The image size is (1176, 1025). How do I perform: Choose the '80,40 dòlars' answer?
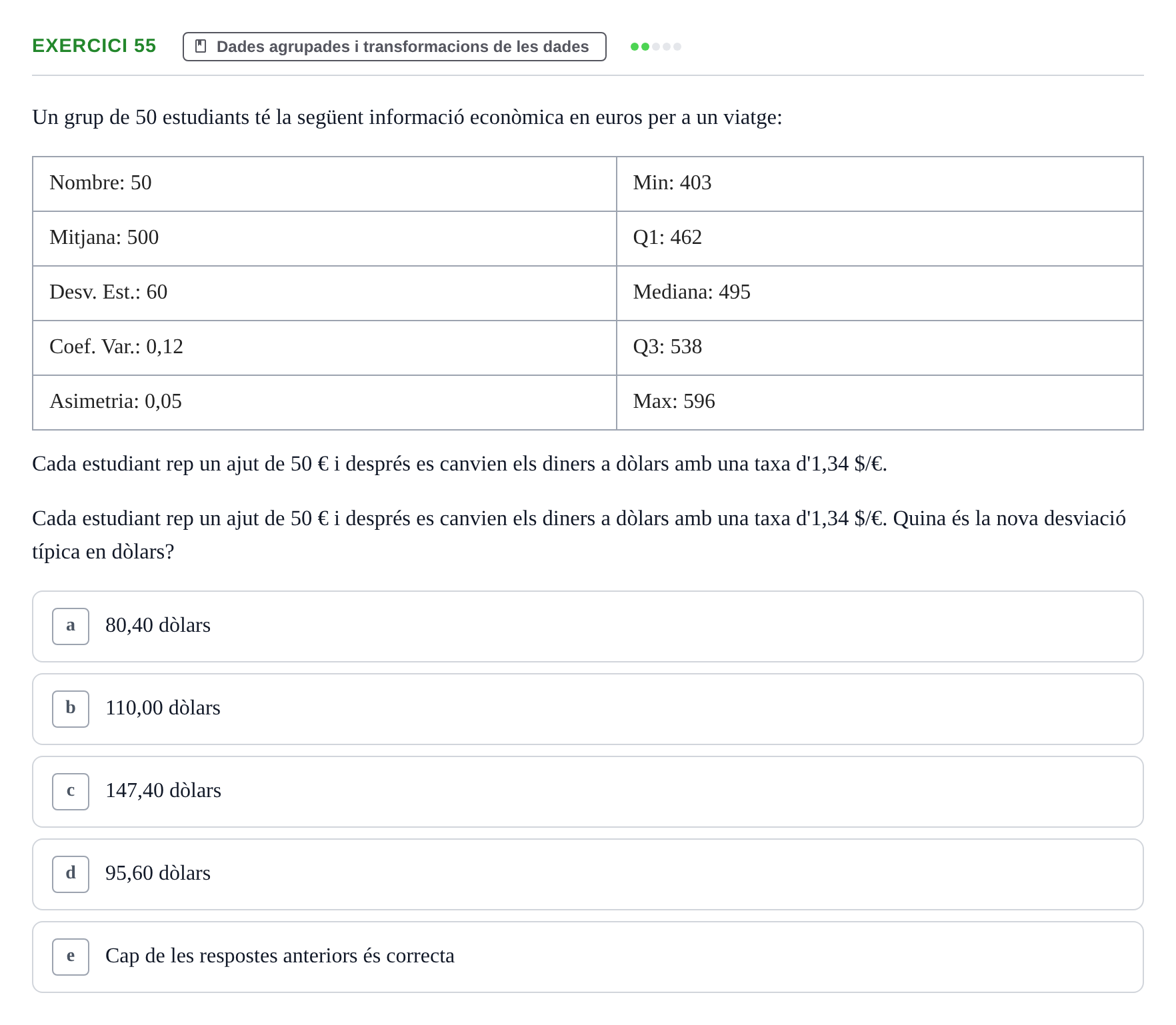point(588,626)
